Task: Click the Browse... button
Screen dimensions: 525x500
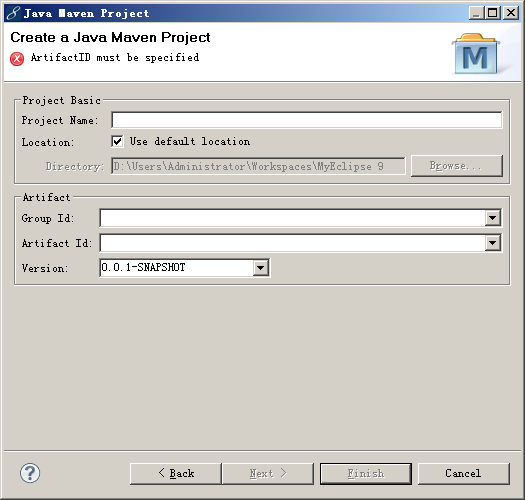Action: click(457, 166)
